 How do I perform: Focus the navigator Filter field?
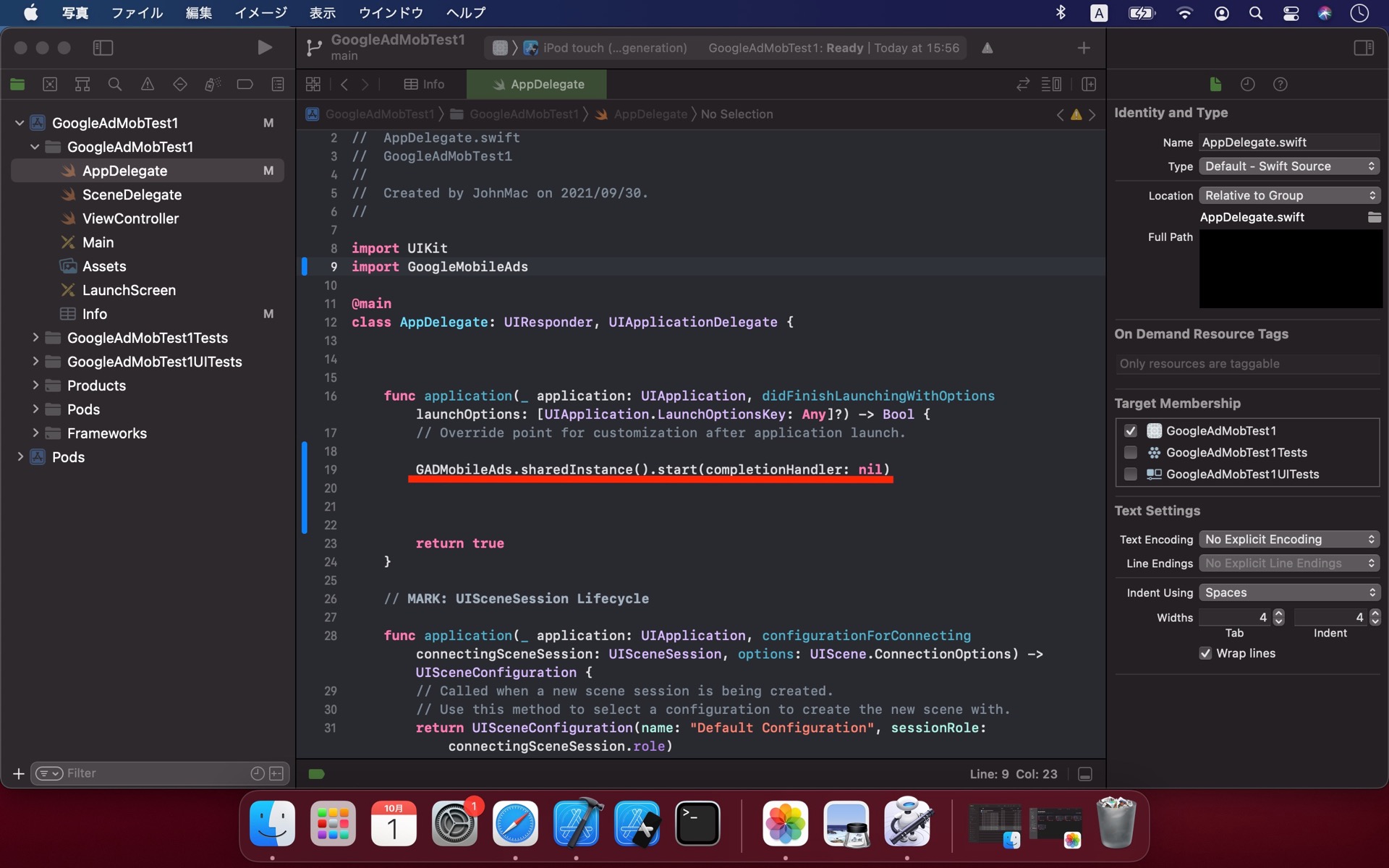(156, 773)
